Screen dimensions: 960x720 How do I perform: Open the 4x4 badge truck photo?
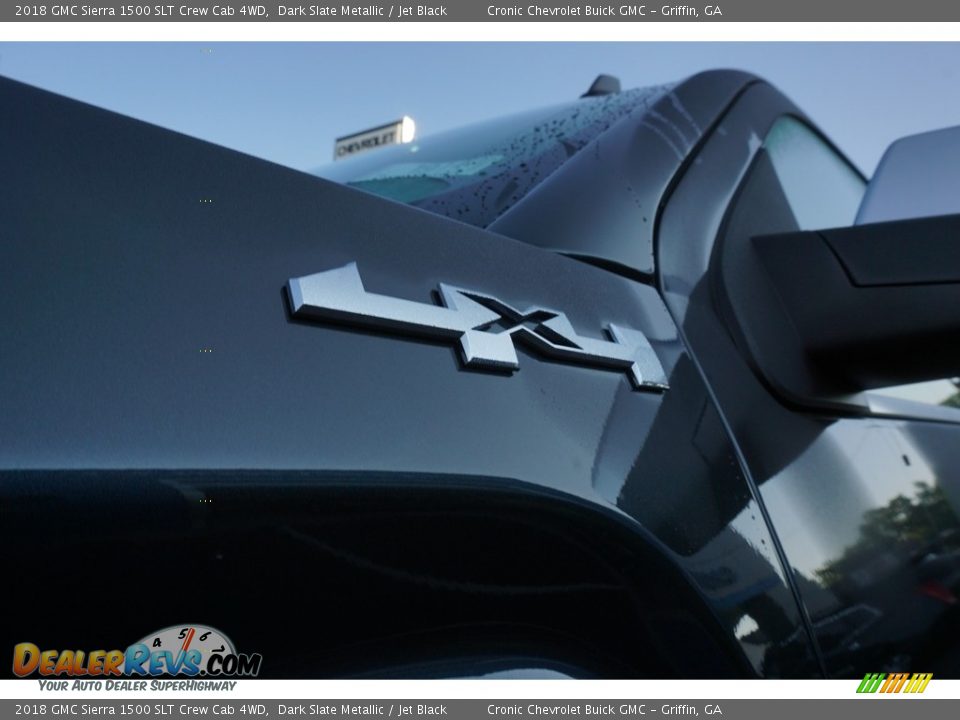coord(480,360)
